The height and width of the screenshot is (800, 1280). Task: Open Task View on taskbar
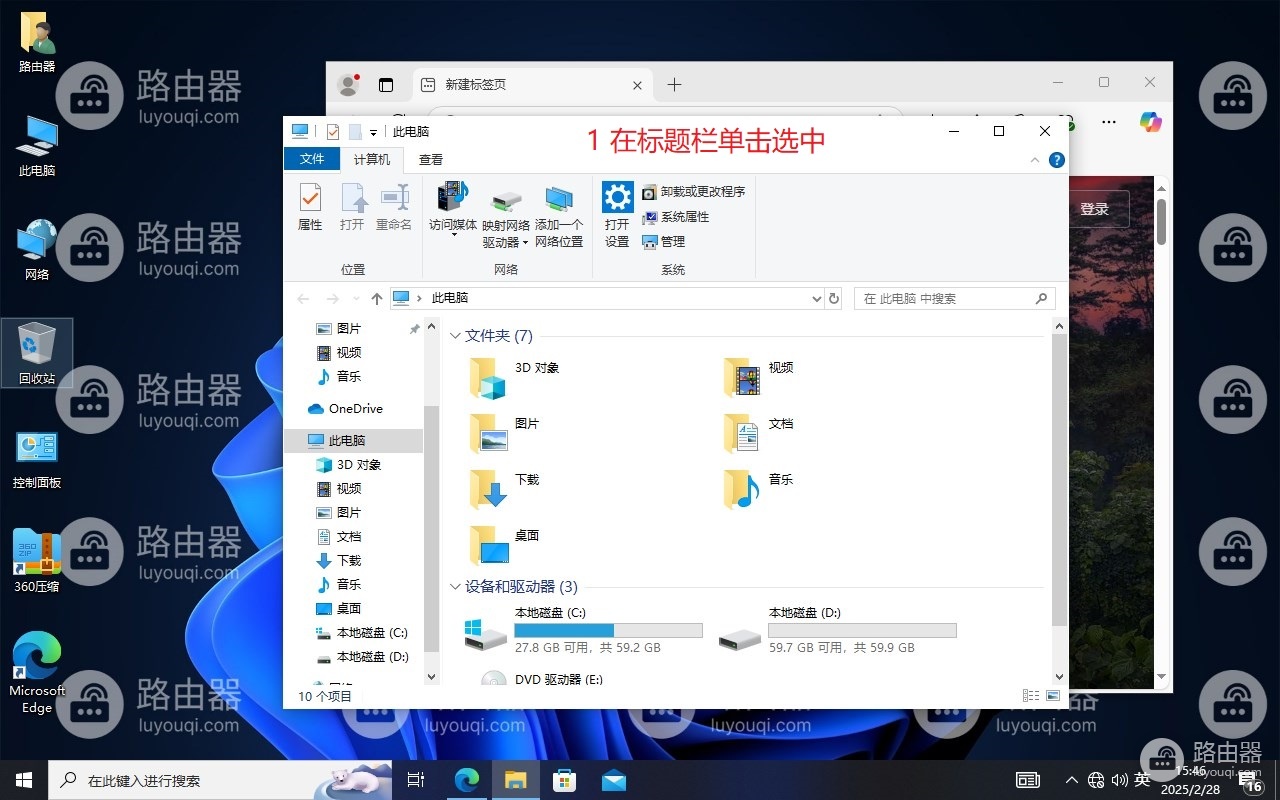416,780
